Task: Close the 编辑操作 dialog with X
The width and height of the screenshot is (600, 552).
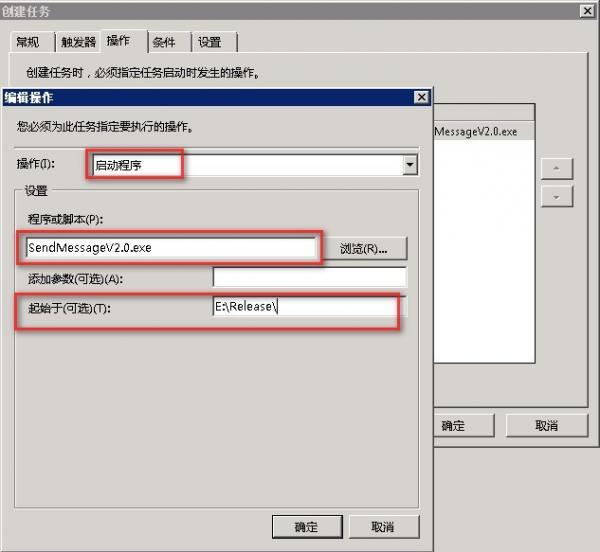Action: (422, 97)
